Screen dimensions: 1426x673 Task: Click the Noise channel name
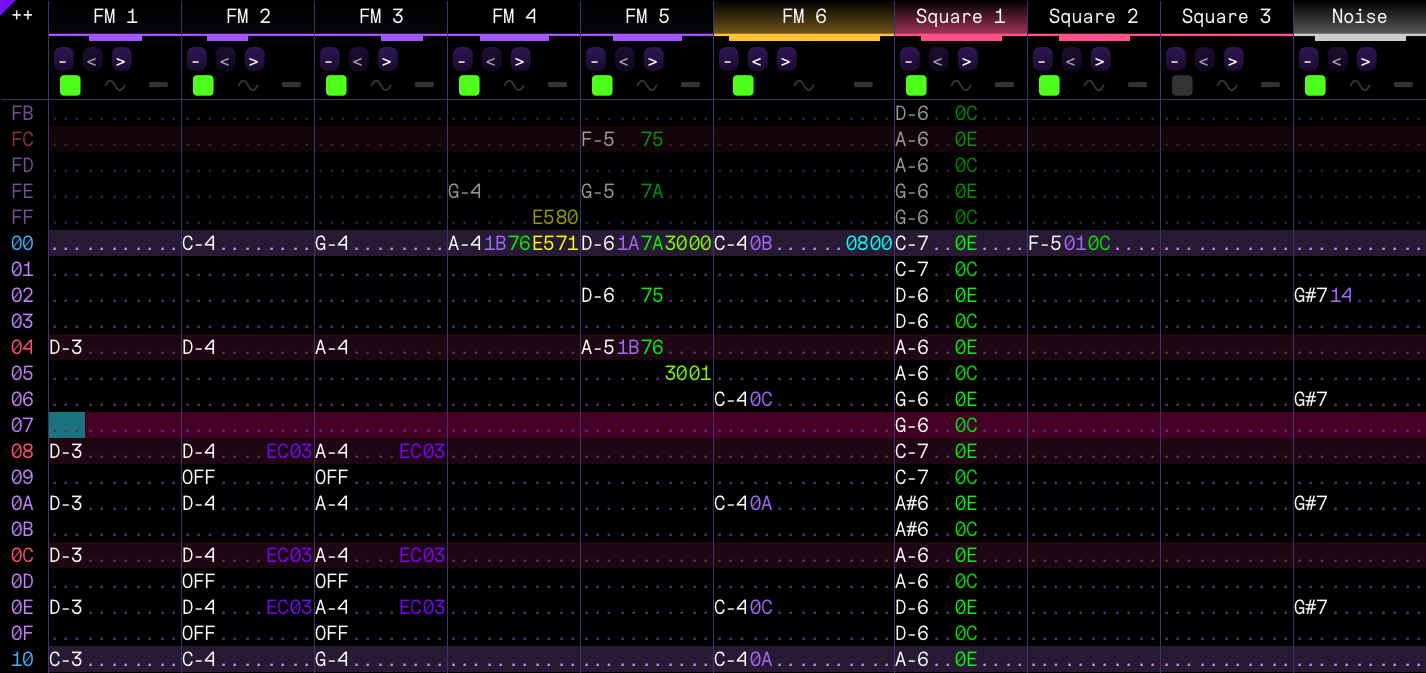click(1359, 17)
